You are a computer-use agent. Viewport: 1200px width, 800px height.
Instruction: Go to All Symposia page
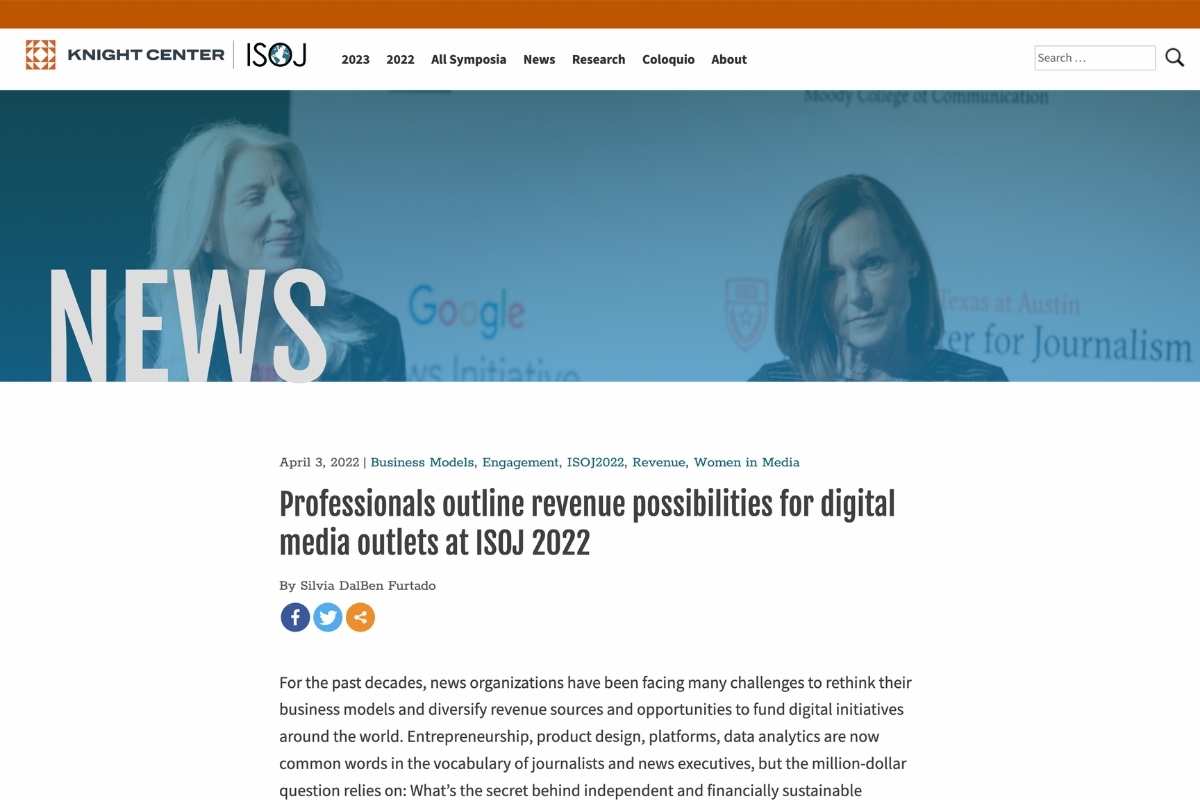[468, 60]
